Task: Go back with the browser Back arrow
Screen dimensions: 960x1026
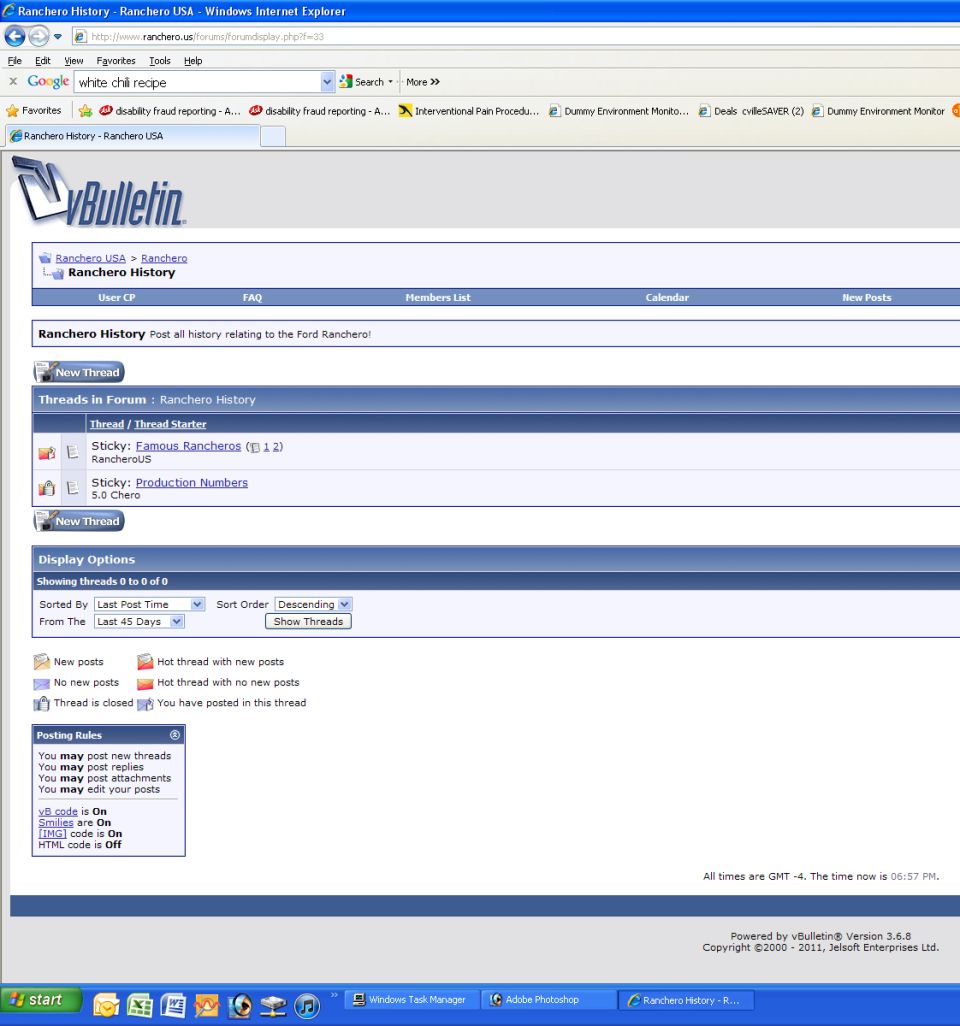Action: click(14, 36)
